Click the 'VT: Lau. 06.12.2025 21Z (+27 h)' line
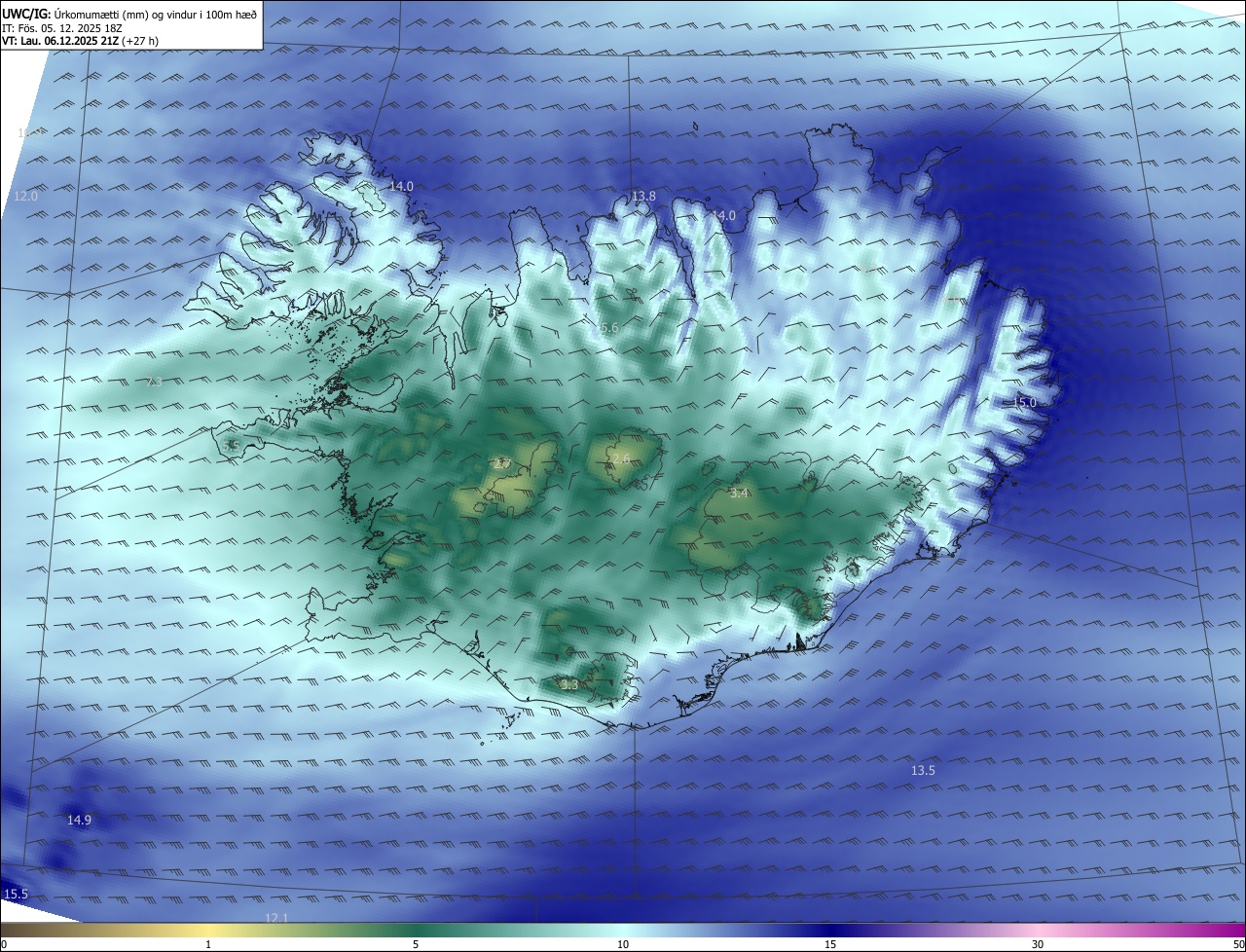 pyautogui.click(x=80, y=41)
